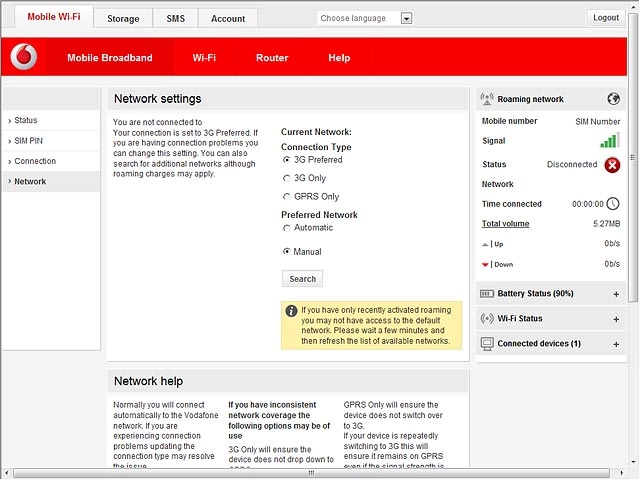The width and height of the screenshot is (640, 480).
Task: Open the Router menu
Action: (x=272, y=58)
